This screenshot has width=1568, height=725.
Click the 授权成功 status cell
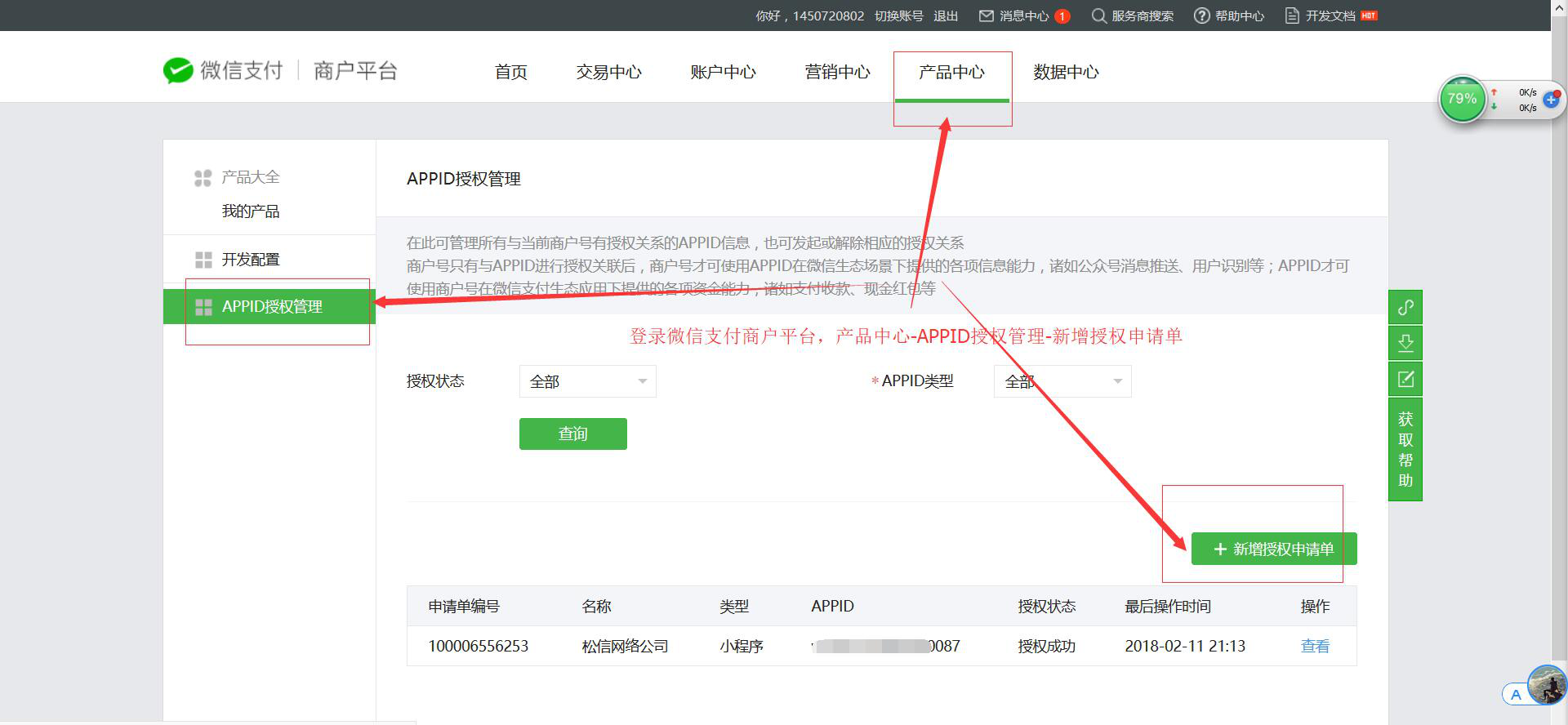(x=1047, y=646)
